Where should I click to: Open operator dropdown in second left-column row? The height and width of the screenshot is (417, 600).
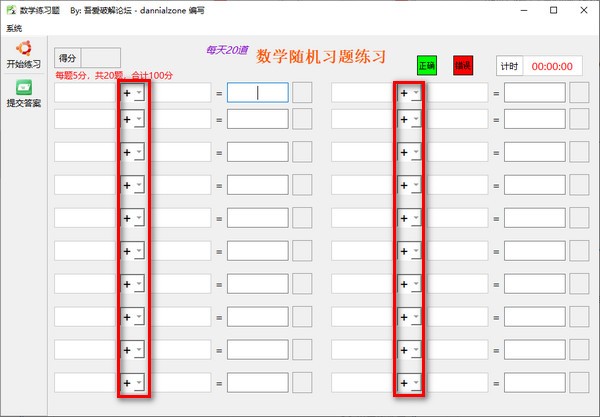(x=132, y=119)
